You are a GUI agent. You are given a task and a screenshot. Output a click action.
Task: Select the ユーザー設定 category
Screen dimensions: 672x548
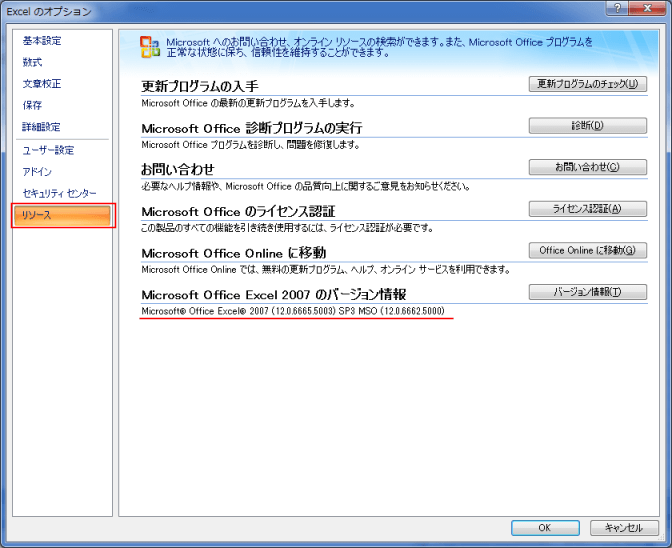48,150
